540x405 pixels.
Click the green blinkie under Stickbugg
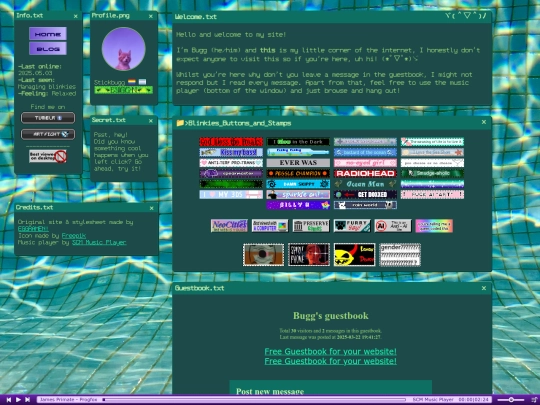[x=124, y=90]
